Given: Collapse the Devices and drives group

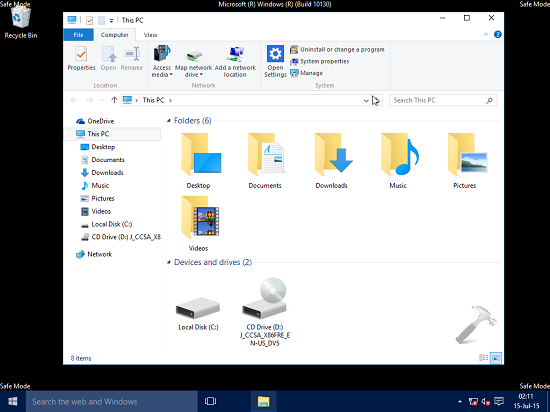Looking at the screenshot, I should click(169, 262).
